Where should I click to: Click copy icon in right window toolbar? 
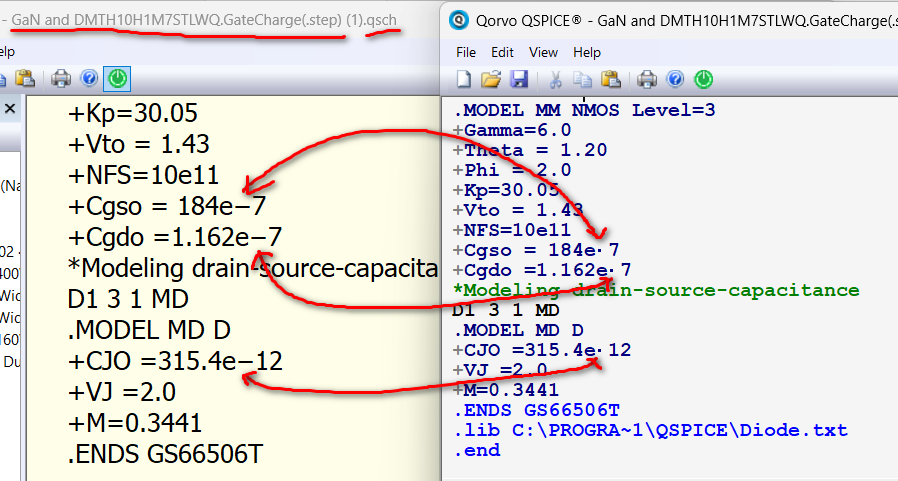tap(583, 79)
